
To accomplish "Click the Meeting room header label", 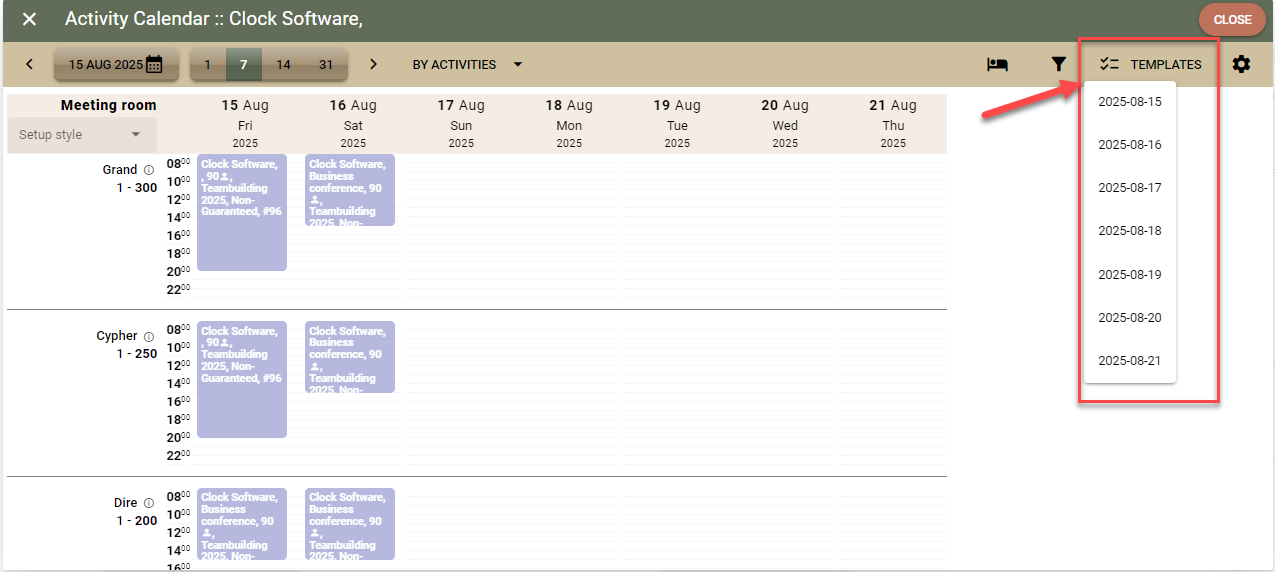I will [x=108, y=105].
